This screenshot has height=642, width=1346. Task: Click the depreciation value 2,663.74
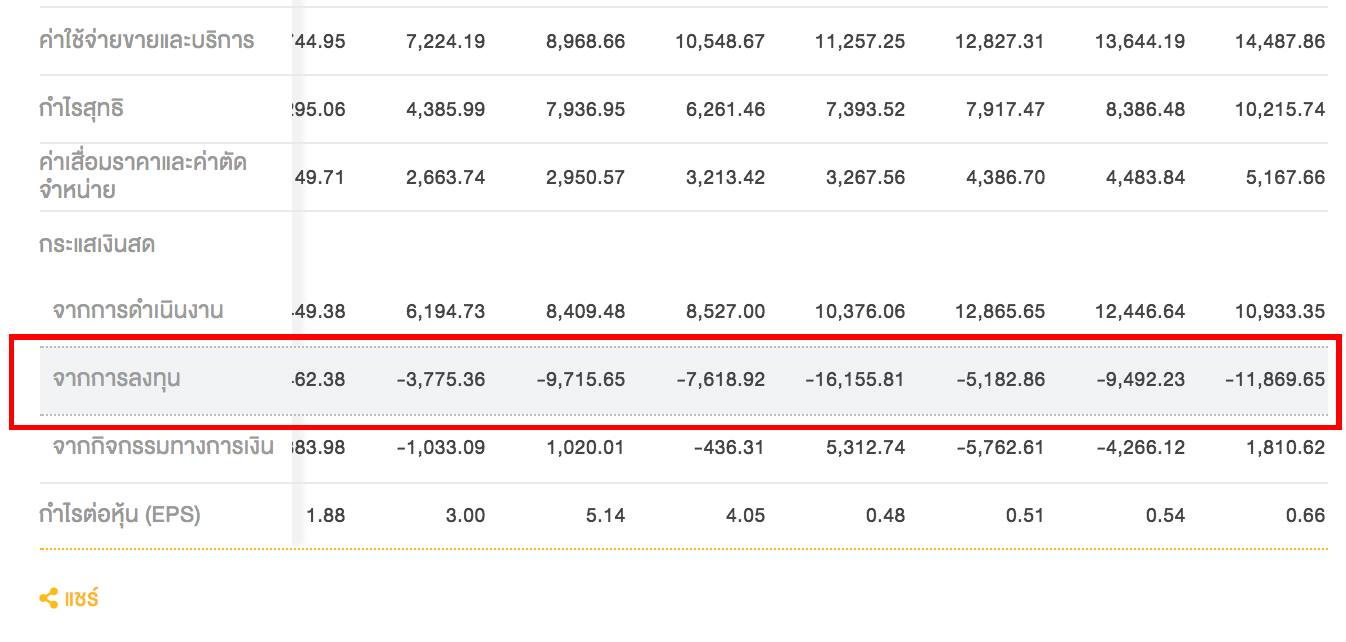[x=445, y=177]
